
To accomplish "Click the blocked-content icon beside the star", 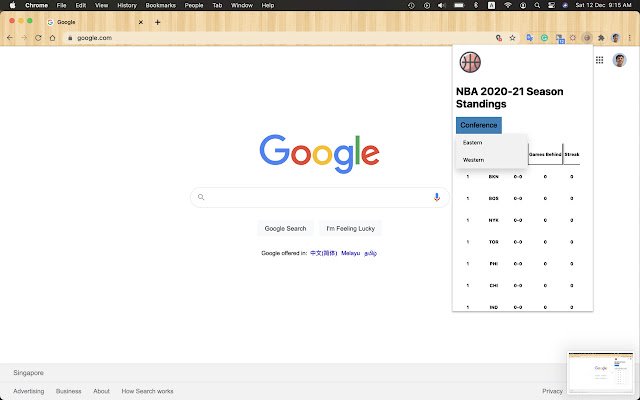I will click(498, 38).
